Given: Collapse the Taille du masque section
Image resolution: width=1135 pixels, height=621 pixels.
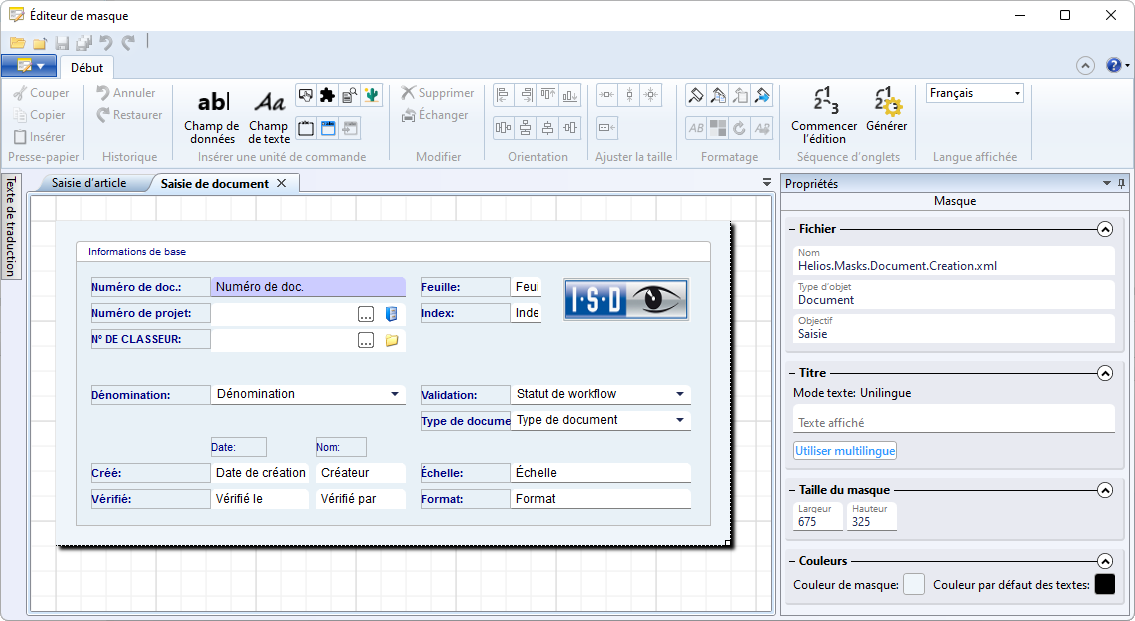Looking at the screenshot, I should pos(1105,490).
